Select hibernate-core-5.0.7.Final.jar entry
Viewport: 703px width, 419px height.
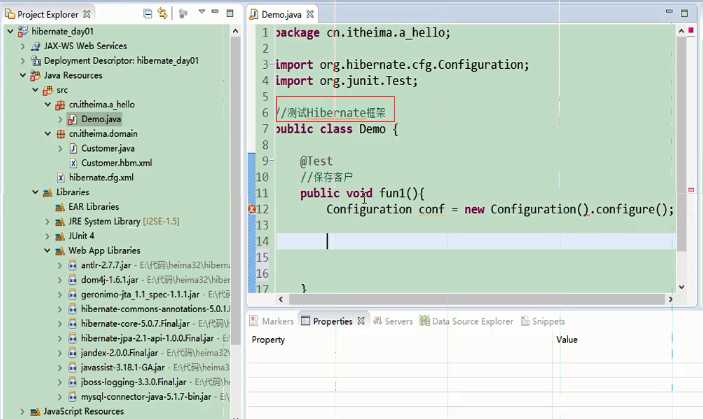pyautogui.click(x=135, y=324)
